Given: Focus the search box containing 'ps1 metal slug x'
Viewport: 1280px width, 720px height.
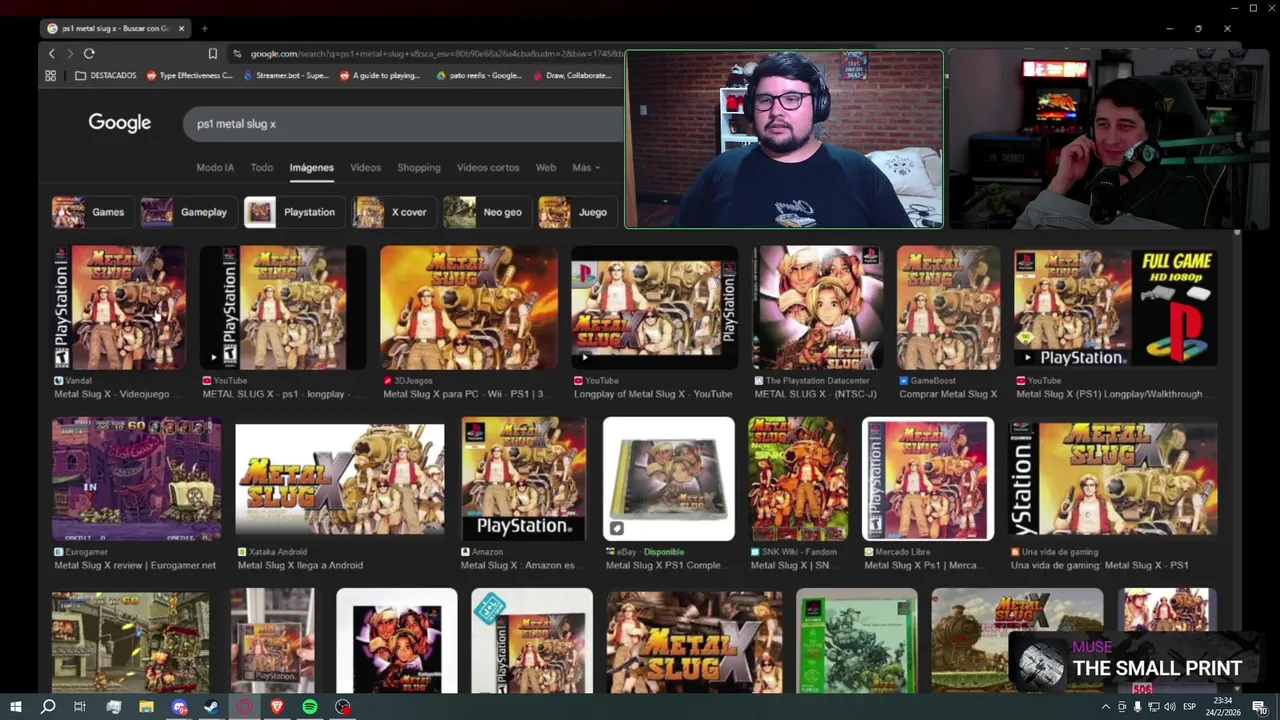Looking at the screenshot, I should 403,124.
